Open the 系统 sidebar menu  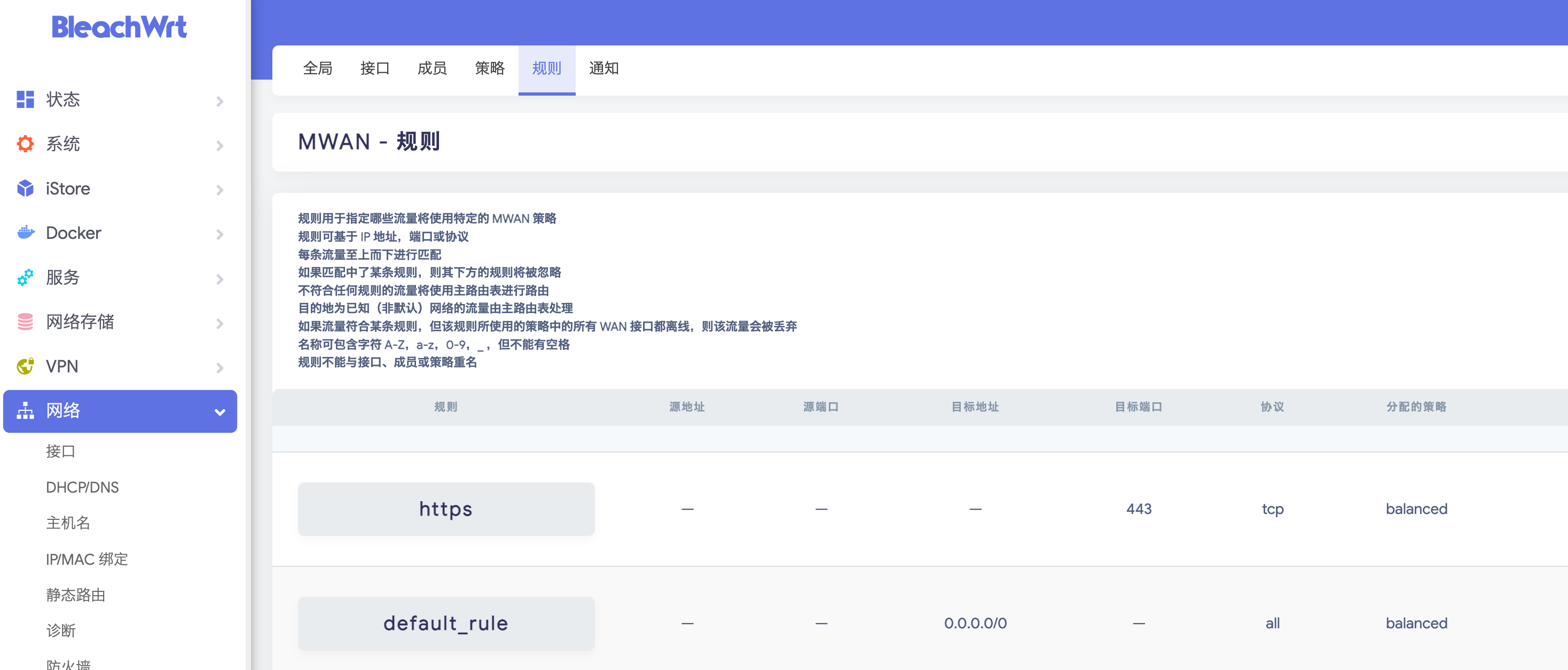(120, 144)
